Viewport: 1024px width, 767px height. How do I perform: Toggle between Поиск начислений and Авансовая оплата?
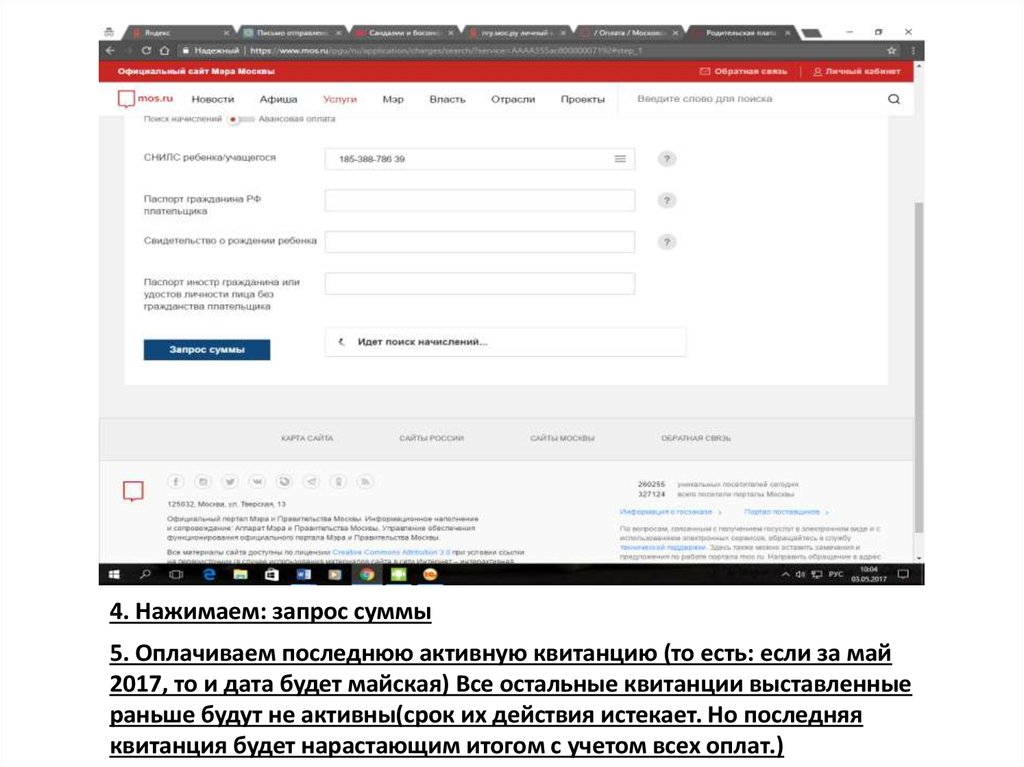(240, 120)
